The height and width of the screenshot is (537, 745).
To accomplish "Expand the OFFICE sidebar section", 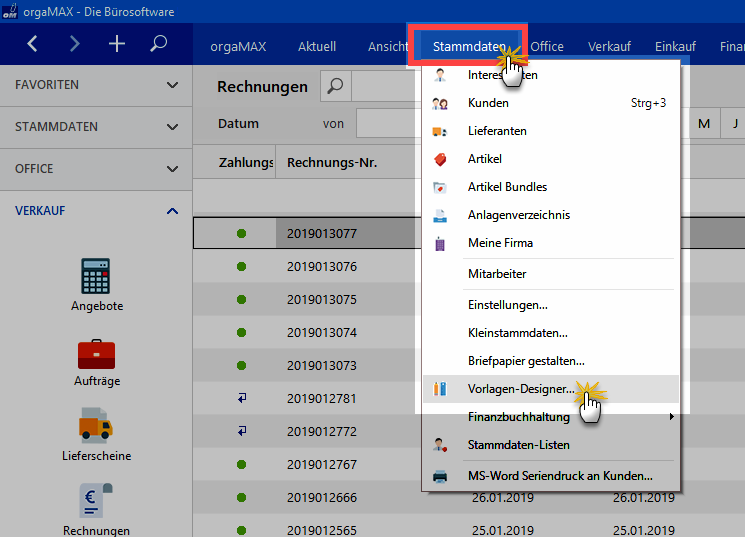I will click(x=96, y=169).
